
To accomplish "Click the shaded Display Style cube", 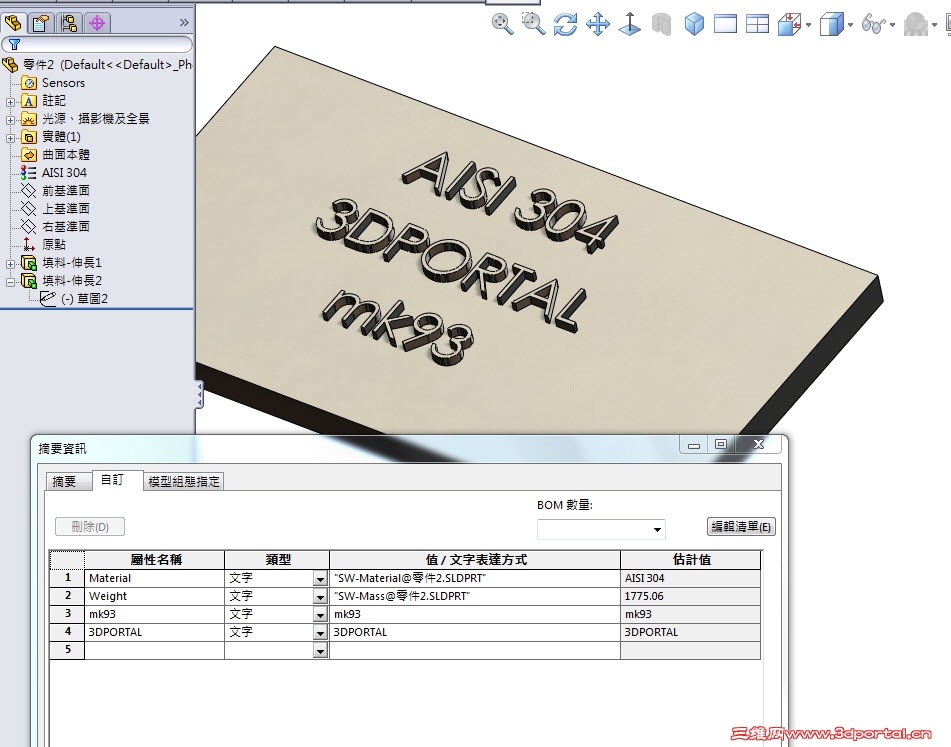I will point(832,24).
